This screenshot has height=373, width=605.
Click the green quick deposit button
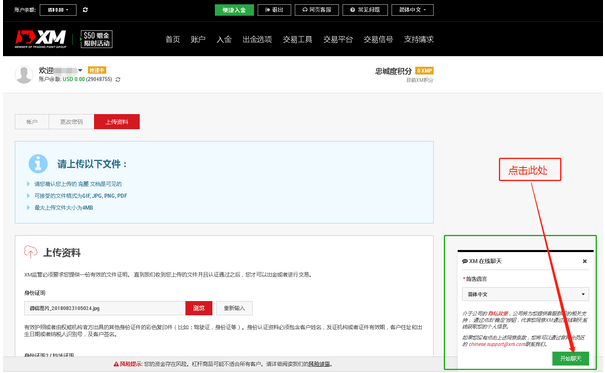tap(234, 10)
